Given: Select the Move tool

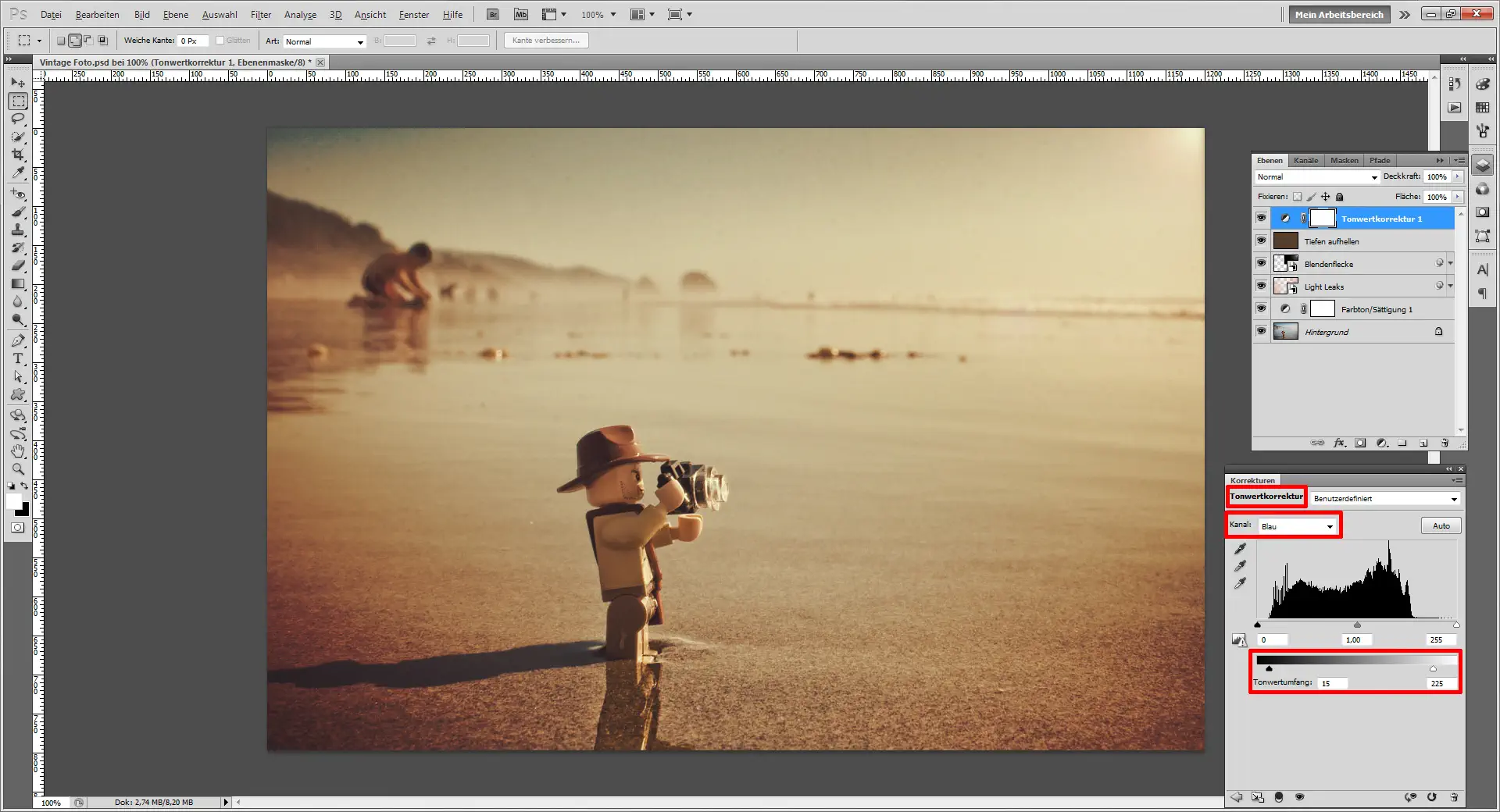Looking at the screenshot, I should pyautogui.click(x=18, y=83).
